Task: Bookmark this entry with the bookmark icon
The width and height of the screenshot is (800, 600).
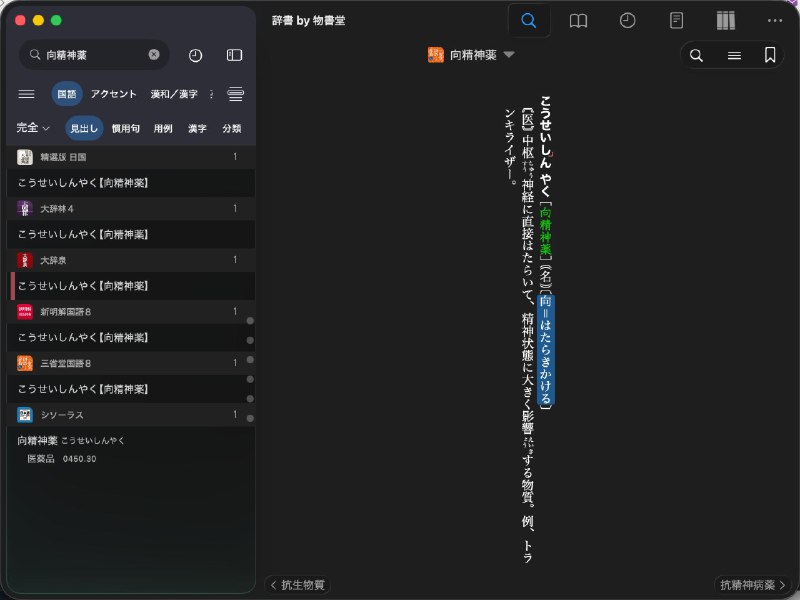Action: 768,55
